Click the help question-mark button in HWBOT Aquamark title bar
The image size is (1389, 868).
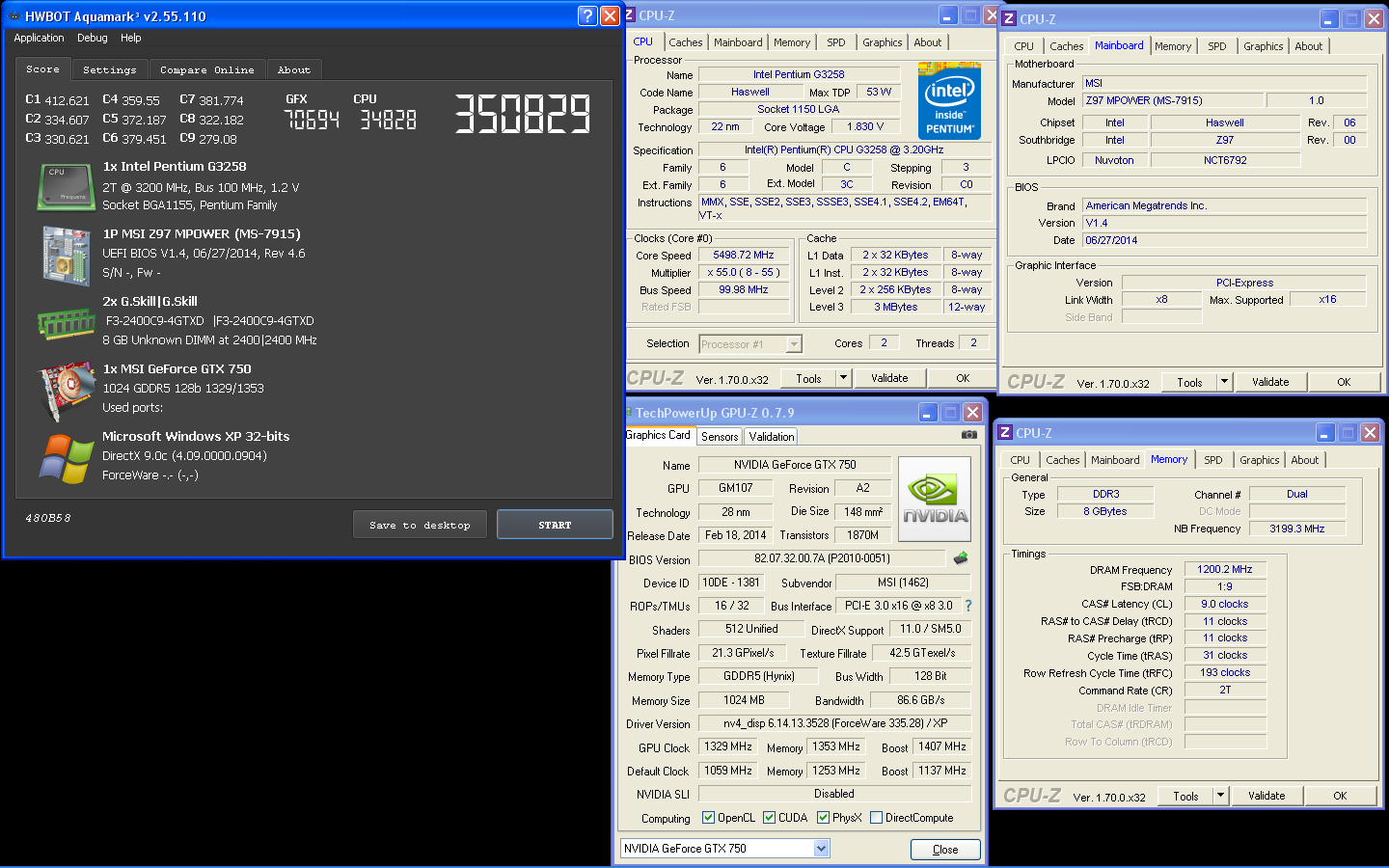point(587,15)
